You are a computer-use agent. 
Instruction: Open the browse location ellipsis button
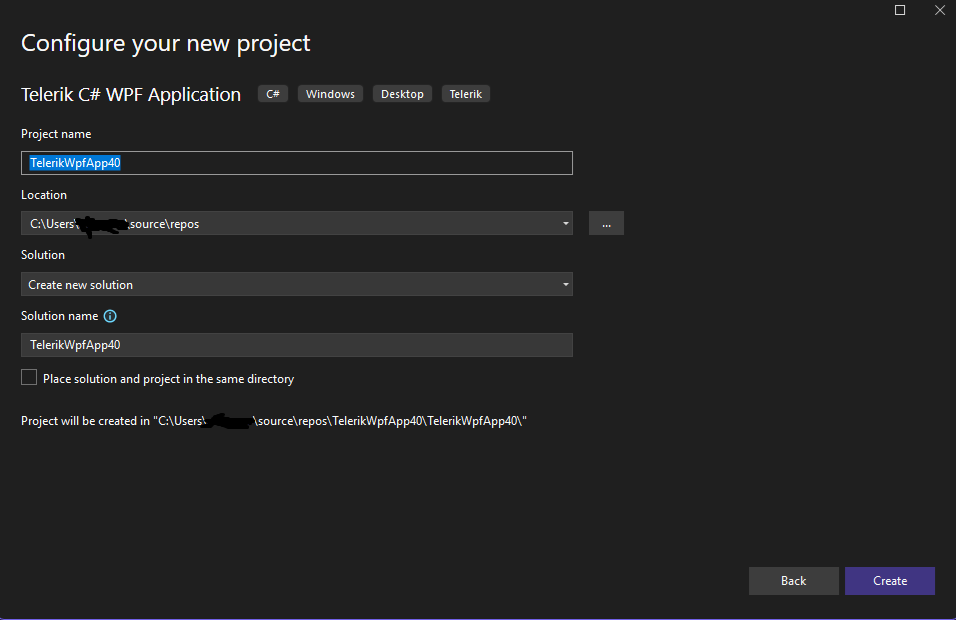pyautogui.click(x=606, y=224)
